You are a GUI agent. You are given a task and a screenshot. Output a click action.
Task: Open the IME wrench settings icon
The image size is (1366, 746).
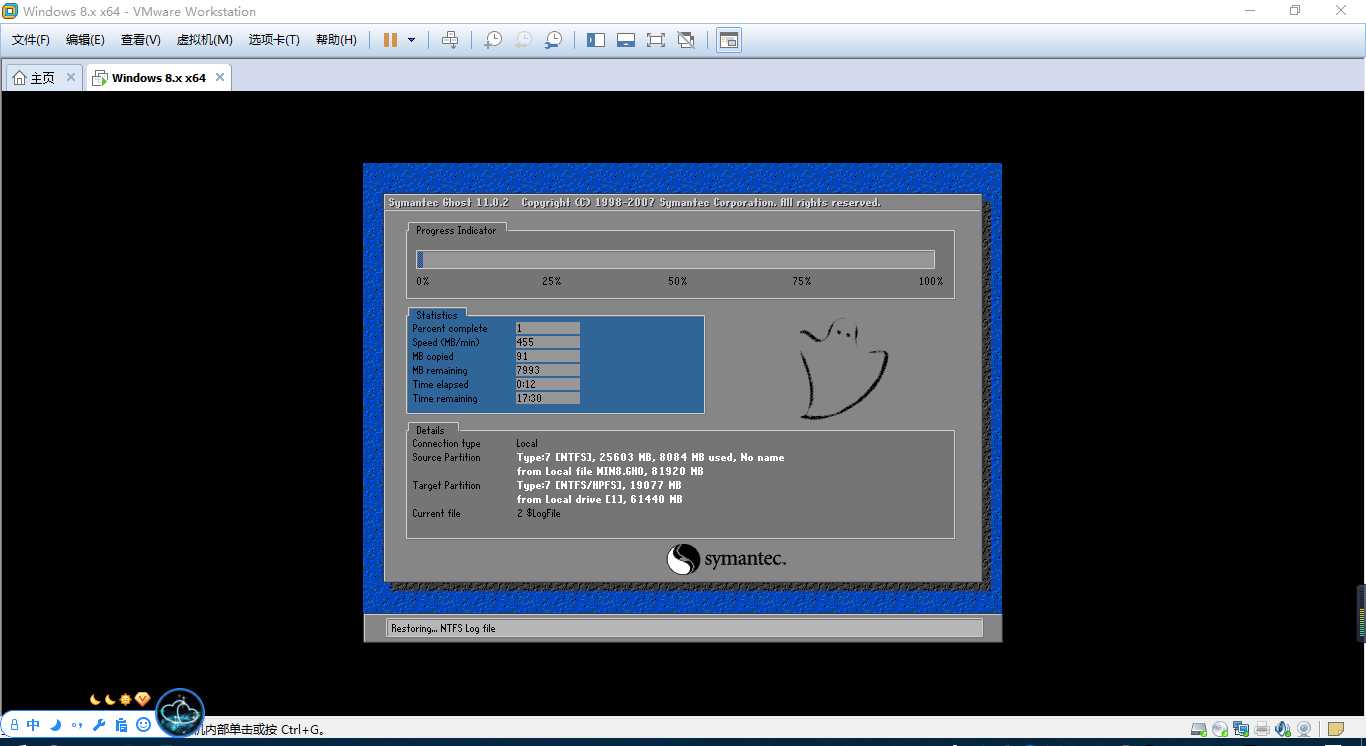(x=99, y=725)
